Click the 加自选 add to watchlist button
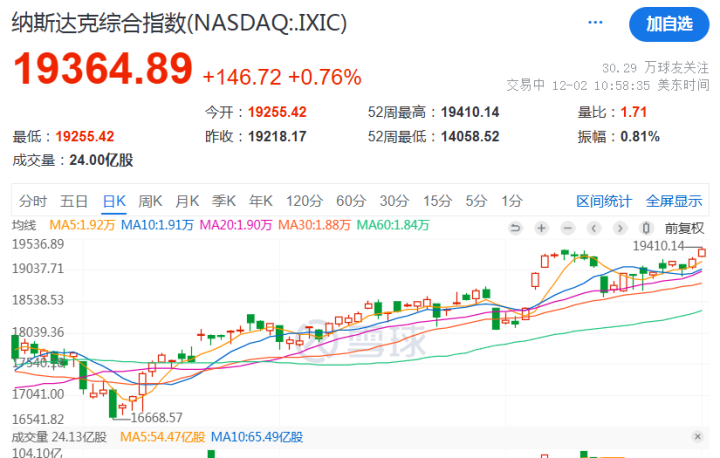The height and width of the screenshot is (458, 720). pyautogui.click(x=669, y=24)
